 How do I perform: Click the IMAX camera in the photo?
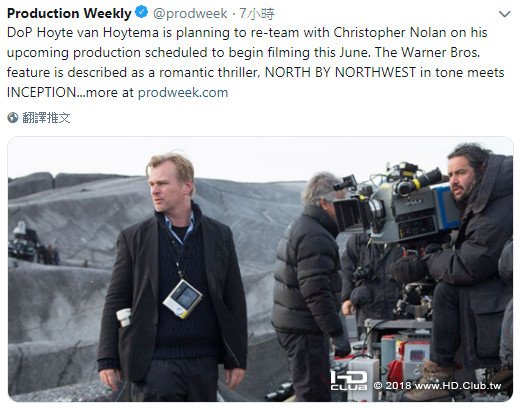click(x=398, y=204)
